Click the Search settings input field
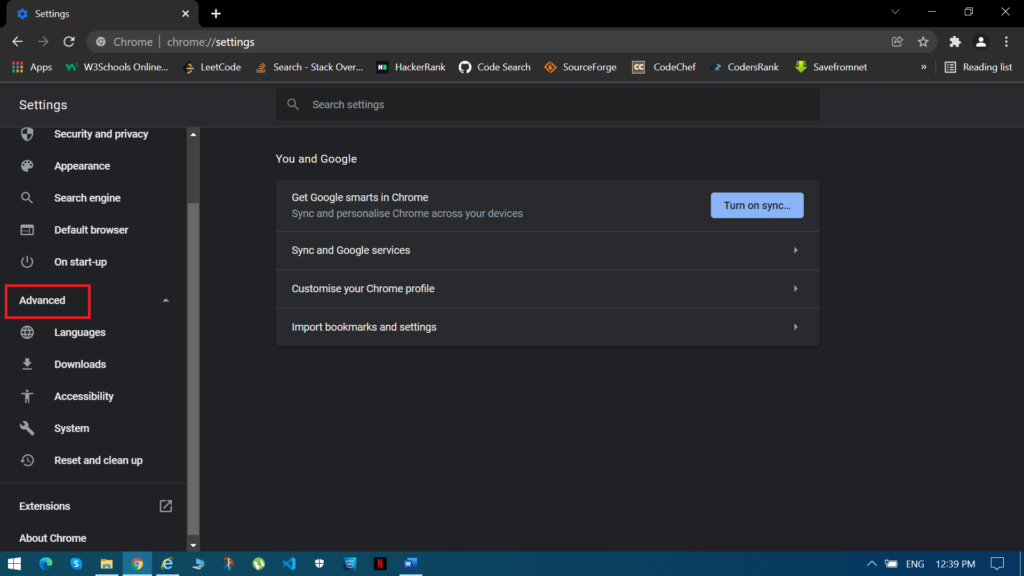 click(547, 105)
